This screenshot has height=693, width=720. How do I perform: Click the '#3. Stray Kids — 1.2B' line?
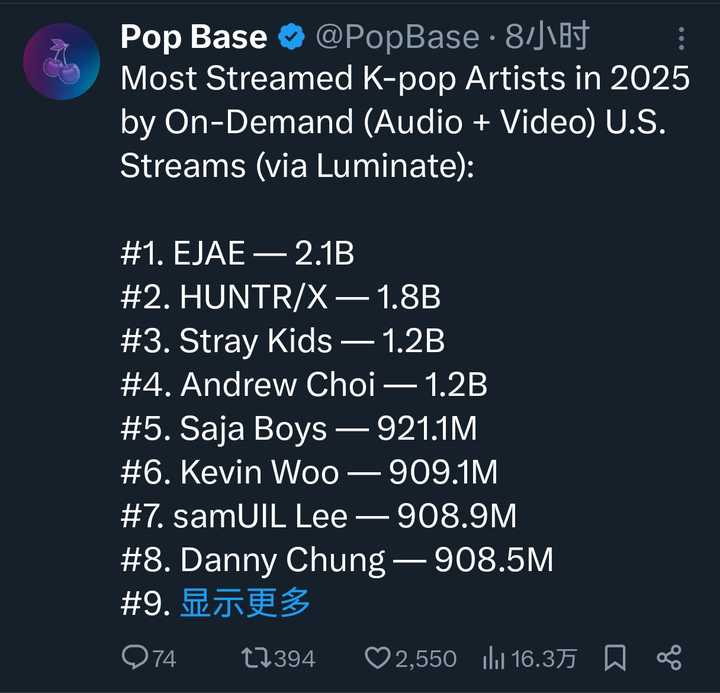tap(282, 341)
